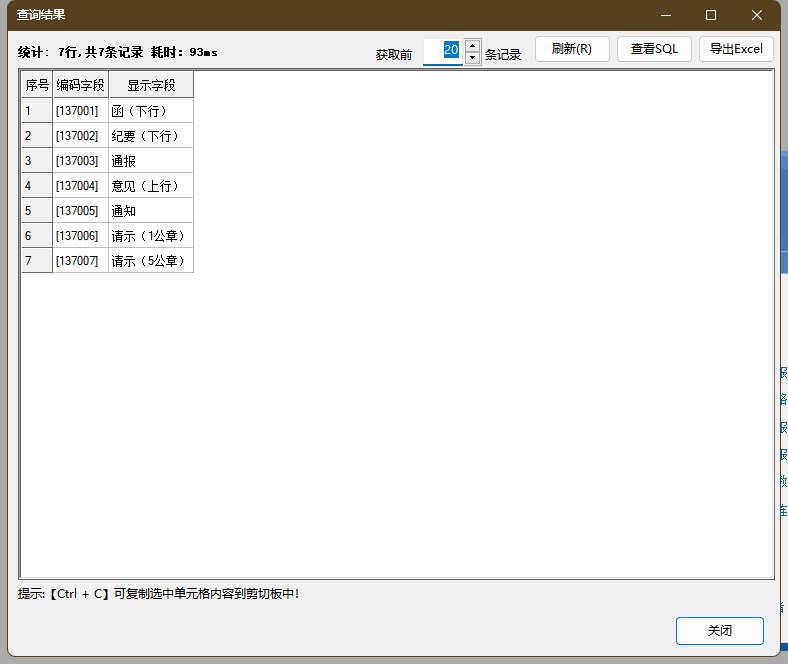Maximize the 查询结果 window
This screenshot has width=788, height=664.
pyautogui.click(x=711, y=15)
